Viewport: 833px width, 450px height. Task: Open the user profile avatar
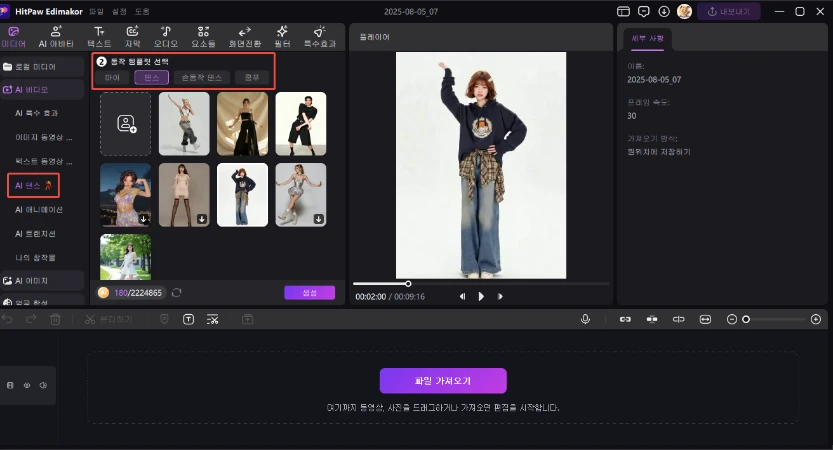coord(684,11)
